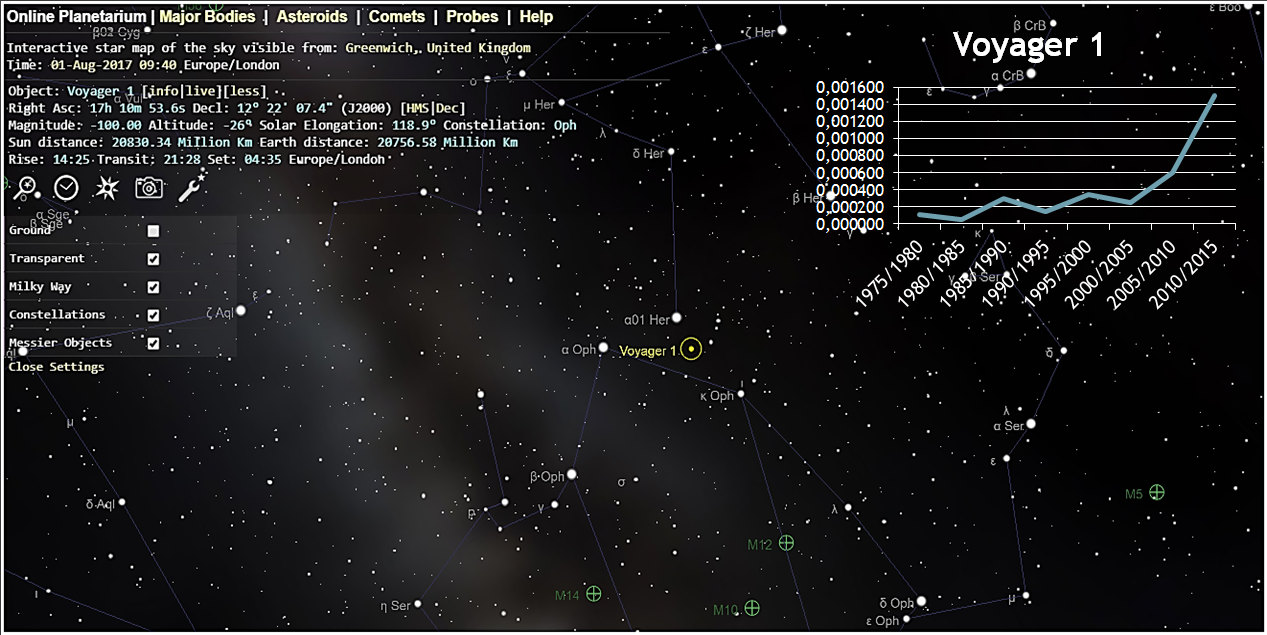Click the Dec format link
This screenshot has width=1267, height=635.
click(x=448, y=108)
